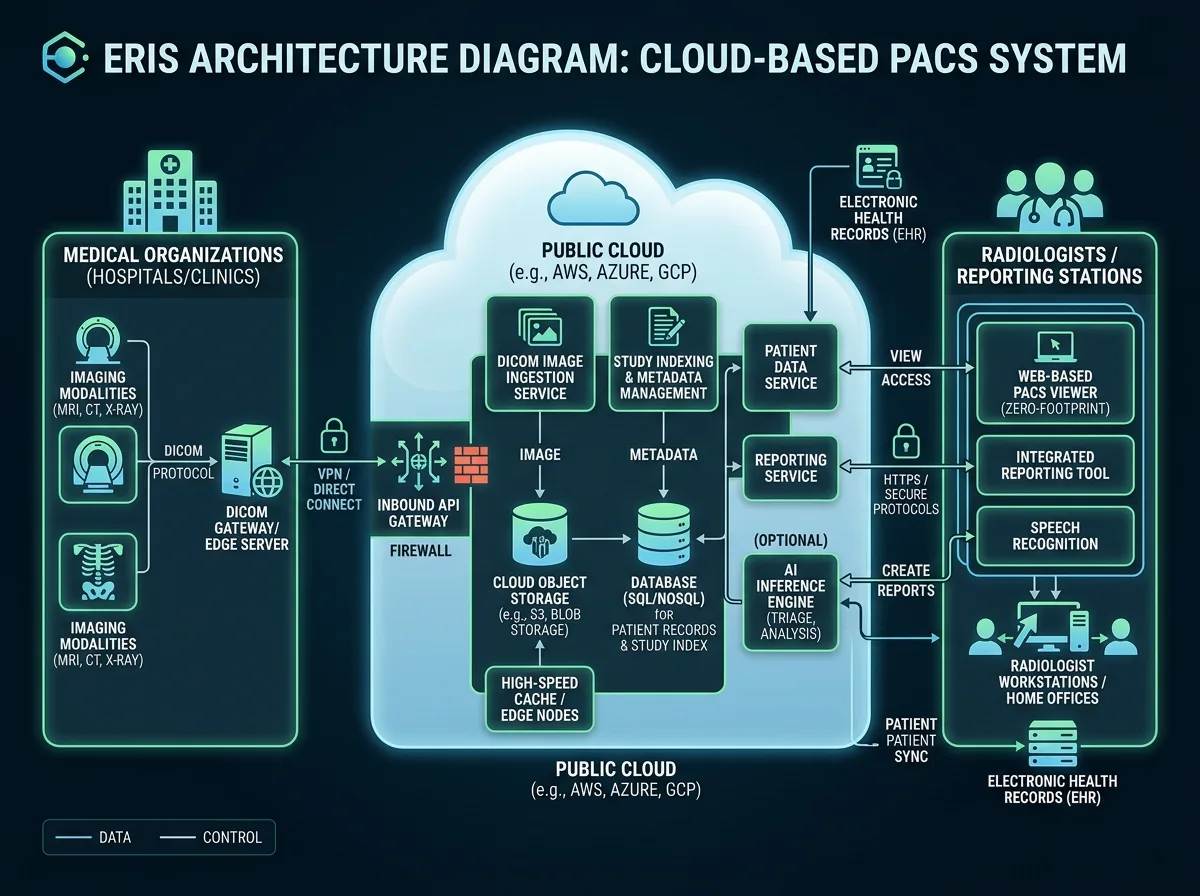The height and width of the screenshot is (896, 1200).
Task: Click the CONTROL legend entry
Action: coord(211,837)
